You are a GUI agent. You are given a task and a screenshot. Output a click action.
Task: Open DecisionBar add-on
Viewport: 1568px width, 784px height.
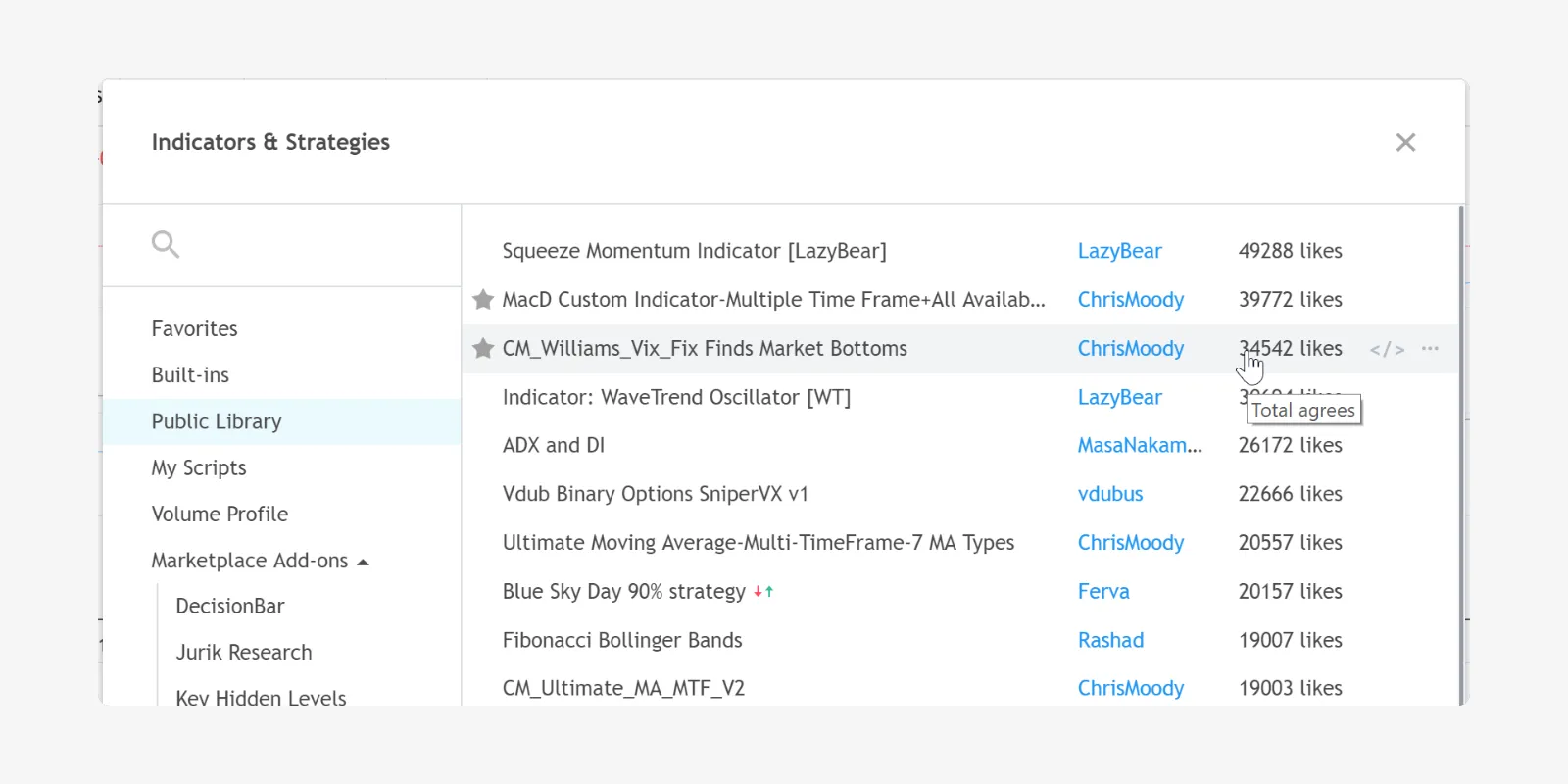point(230,607)
